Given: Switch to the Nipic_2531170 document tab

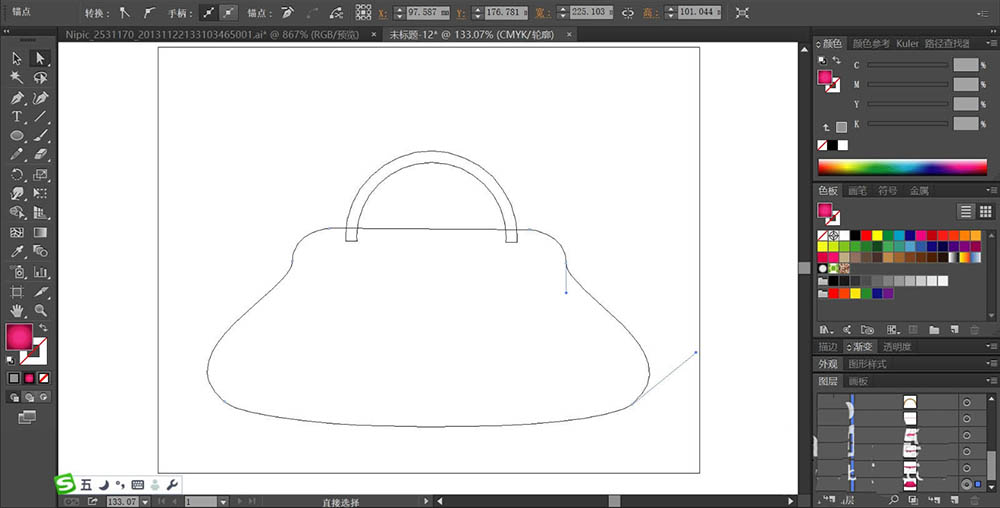Looking at the screenshot, I should tap(212, 34).
